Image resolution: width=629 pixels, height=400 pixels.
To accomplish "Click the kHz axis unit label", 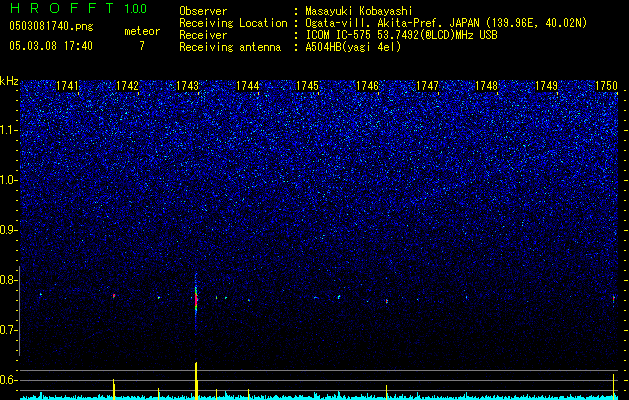I will 9,81.
